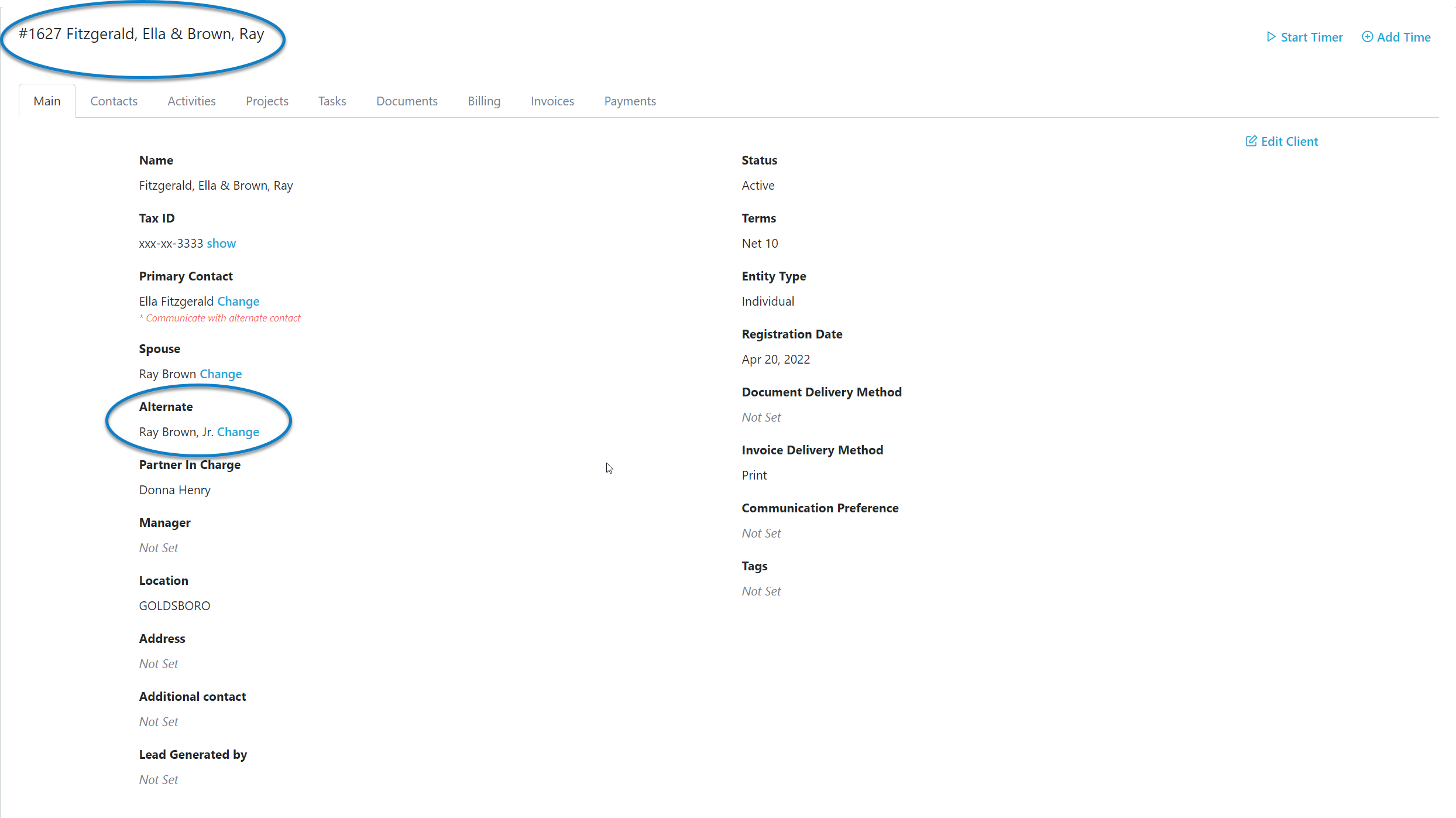Switch to the Invoices tab
Image resolution: width=1456 pixels, height=818 pixels.
[552, 101]
